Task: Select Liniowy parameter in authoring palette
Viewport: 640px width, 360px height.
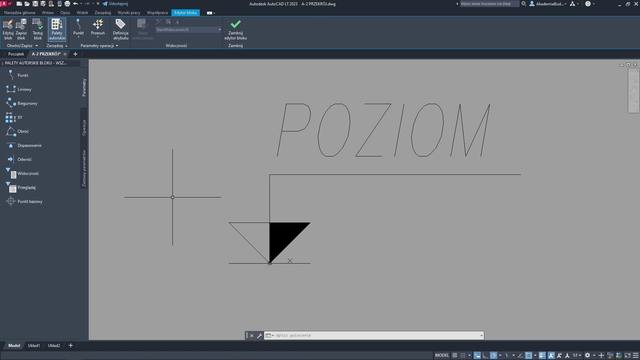Action: tap(19, 89)
